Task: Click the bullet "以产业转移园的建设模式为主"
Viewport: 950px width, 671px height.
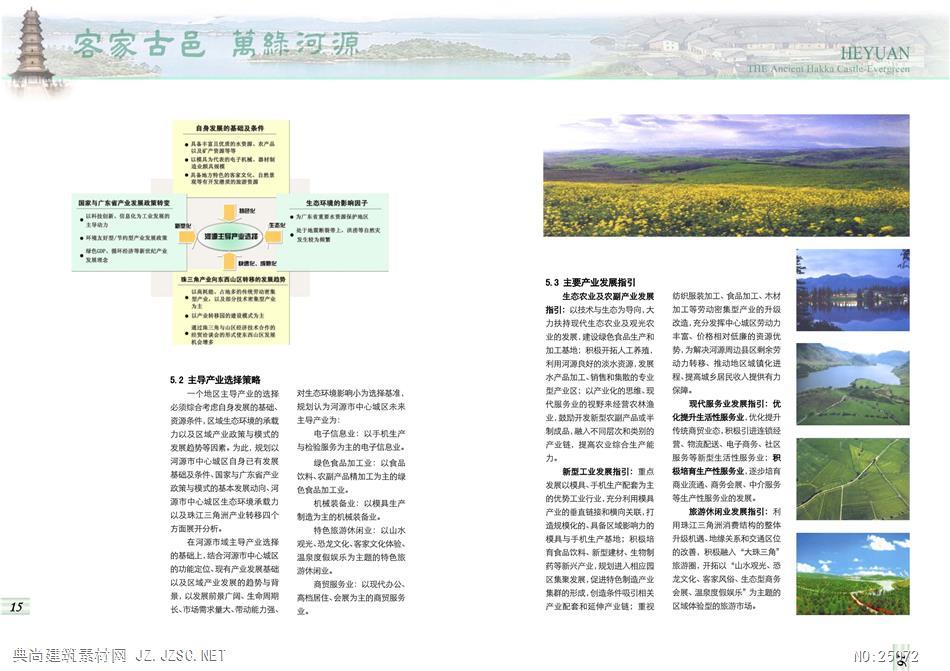Action: pyautogui.click(x=227, y=316)
